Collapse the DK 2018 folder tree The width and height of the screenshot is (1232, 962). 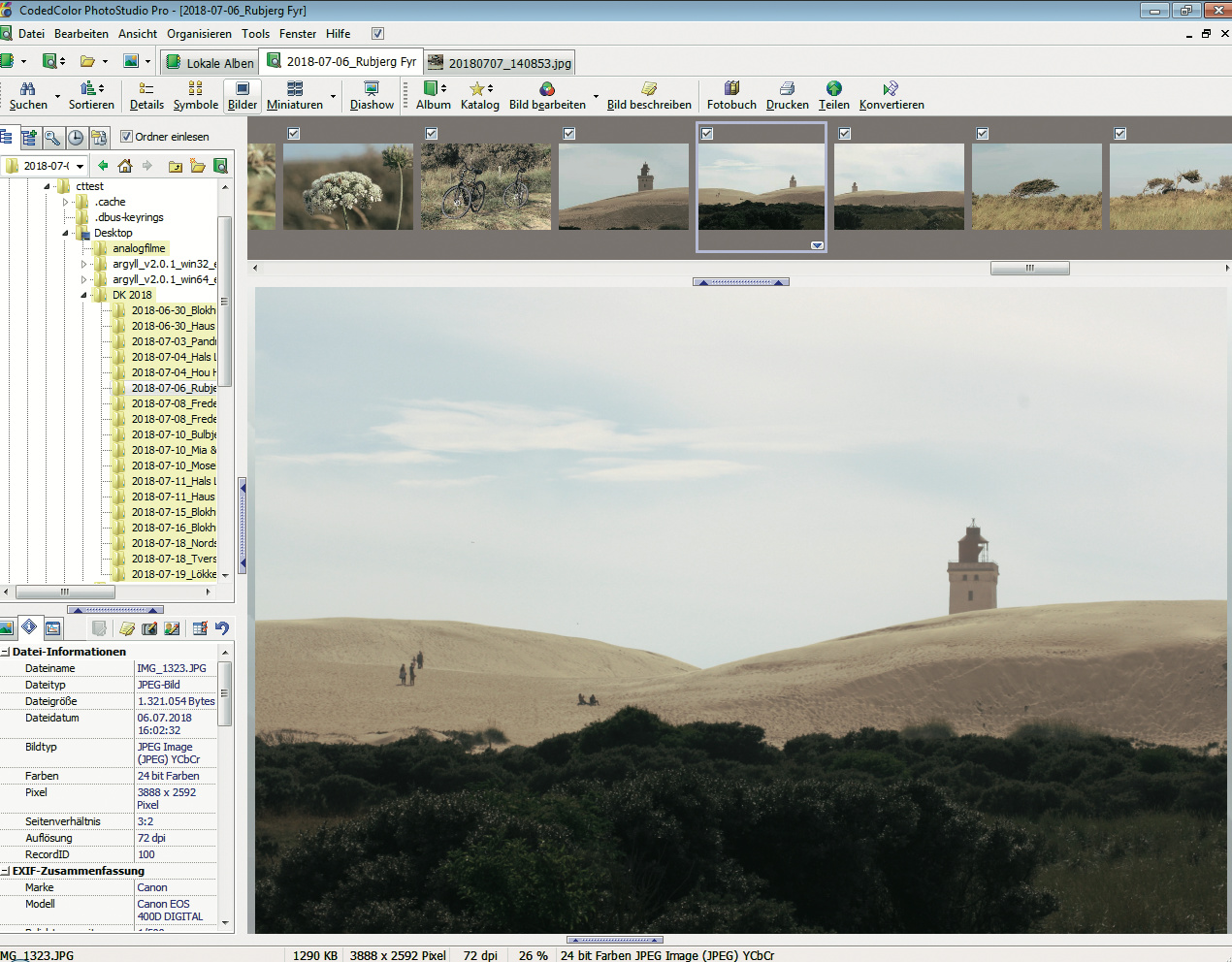[x=84, y=295]
